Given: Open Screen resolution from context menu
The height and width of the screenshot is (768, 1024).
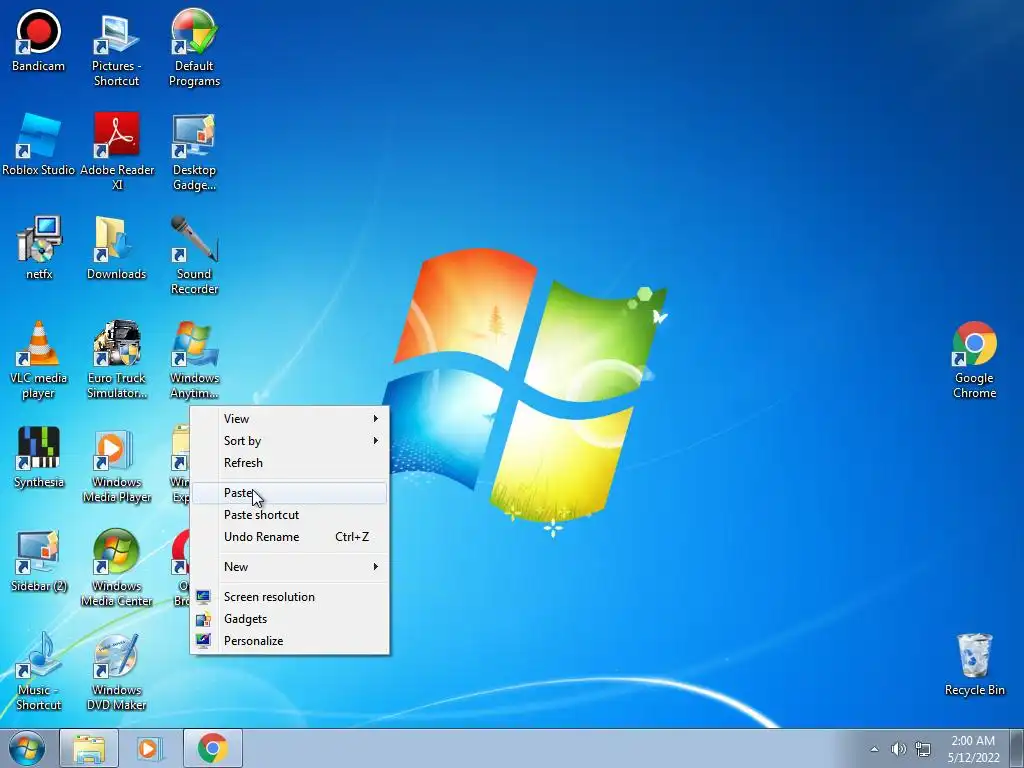Looking at the screenshot, I should pyautogui.click(x=289, y=597).
